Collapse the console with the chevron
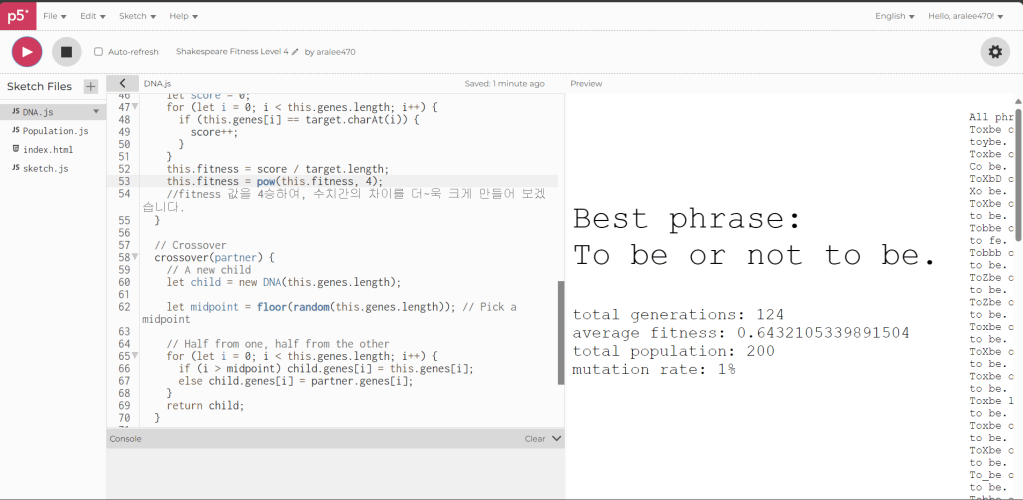The width and height of the screenshot is (1023, 500). [x=557, y=438]
